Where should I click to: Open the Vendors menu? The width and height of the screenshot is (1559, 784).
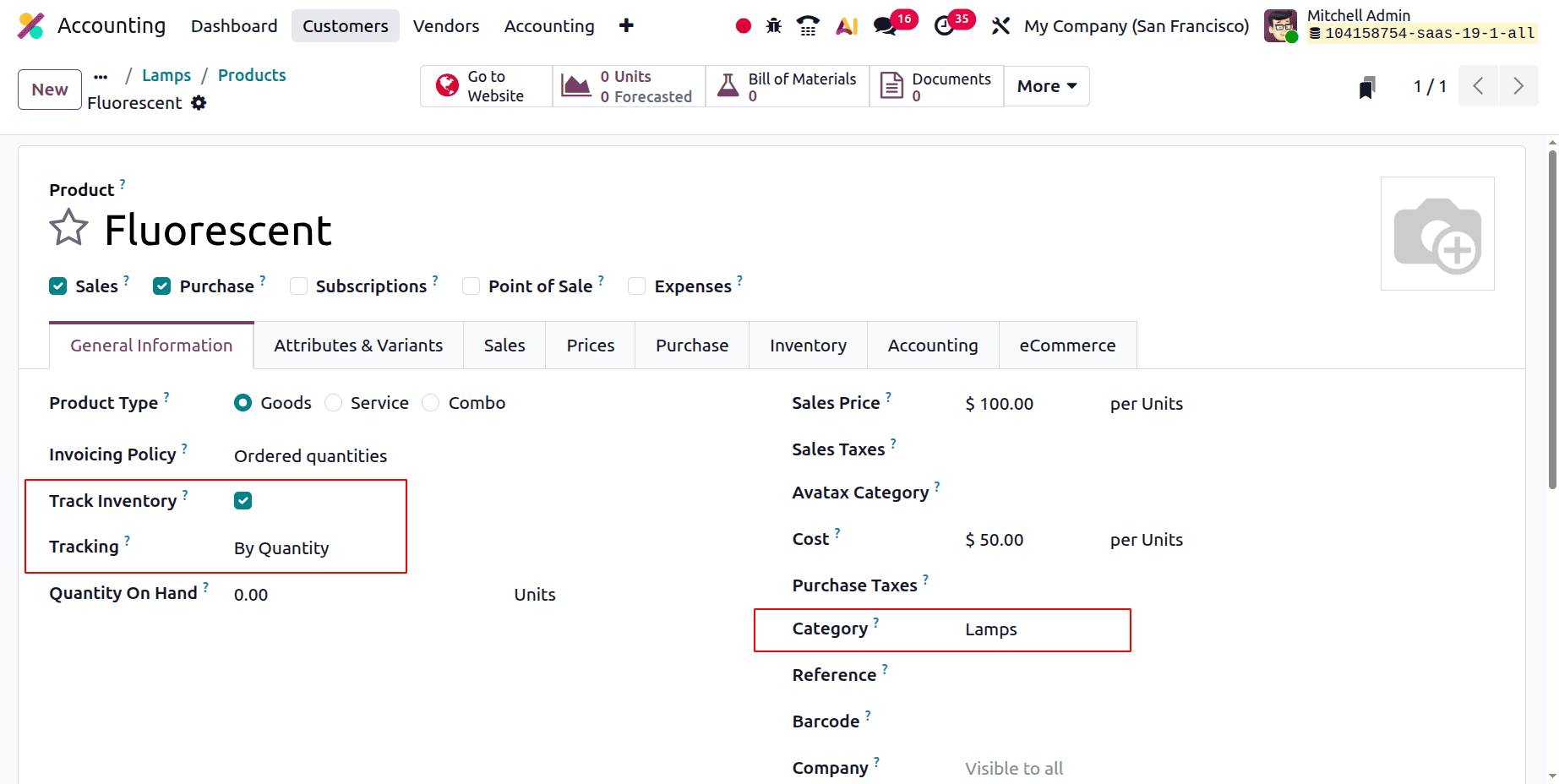tap(446, 26)
